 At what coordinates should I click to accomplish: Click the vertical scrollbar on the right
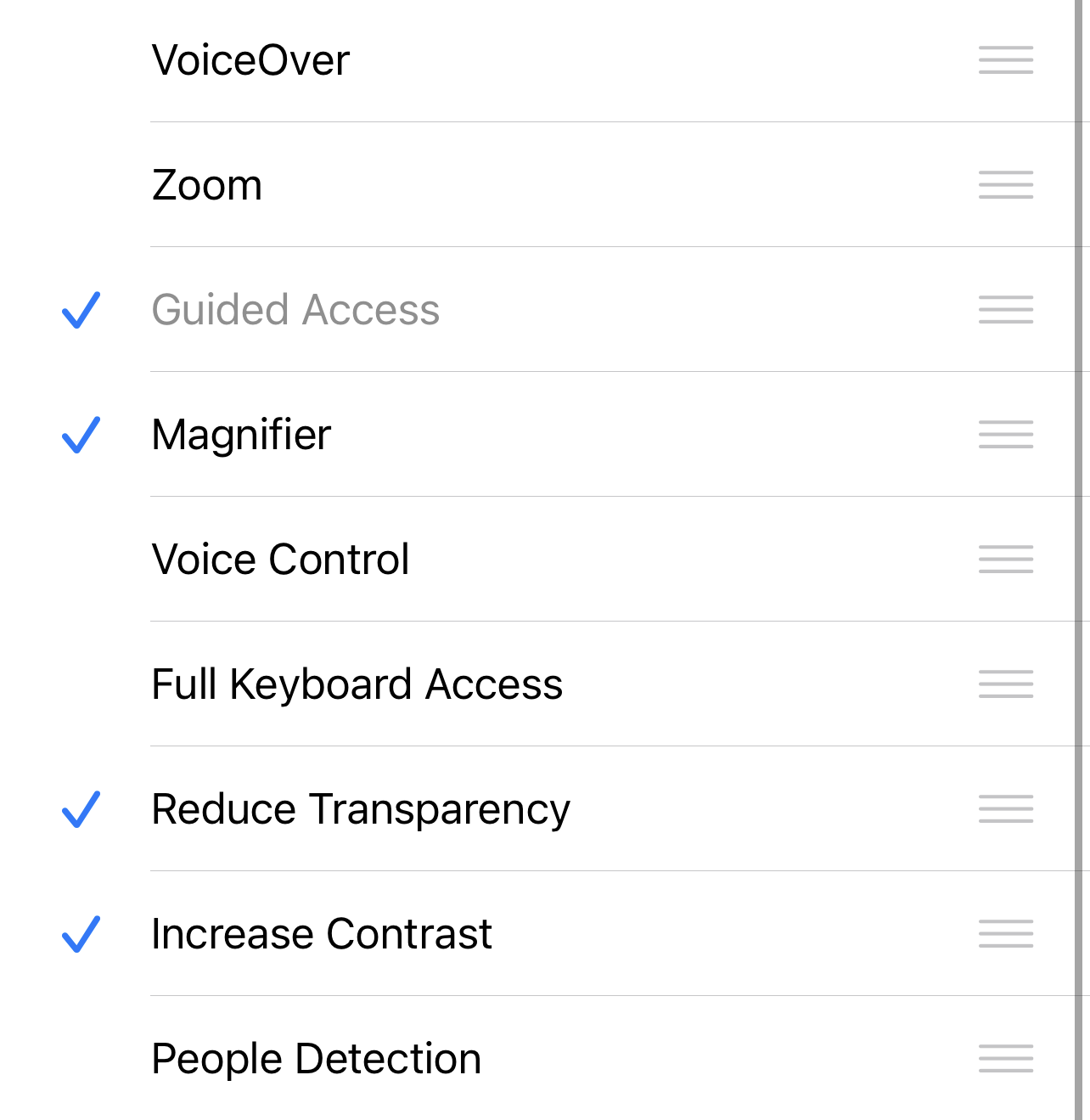(1077, 560)
